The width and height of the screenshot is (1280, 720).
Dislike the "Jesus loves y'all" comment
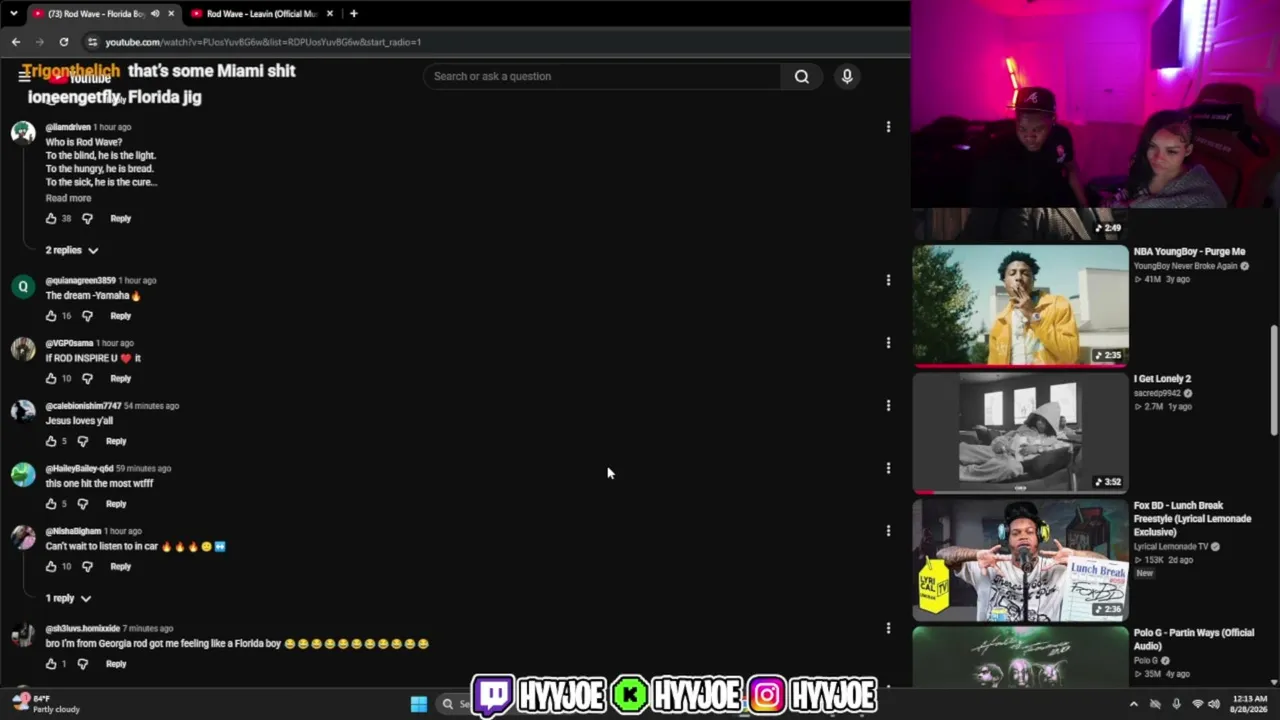tap(82, 441)
